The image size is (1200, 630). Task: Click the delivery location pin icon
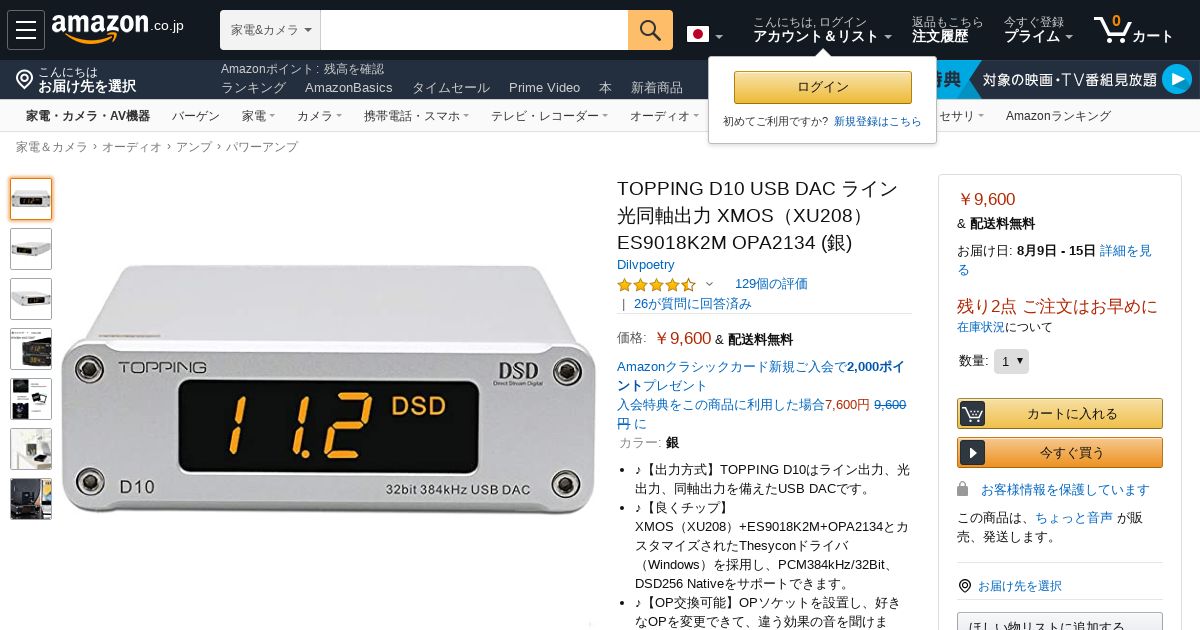(25, 79)
